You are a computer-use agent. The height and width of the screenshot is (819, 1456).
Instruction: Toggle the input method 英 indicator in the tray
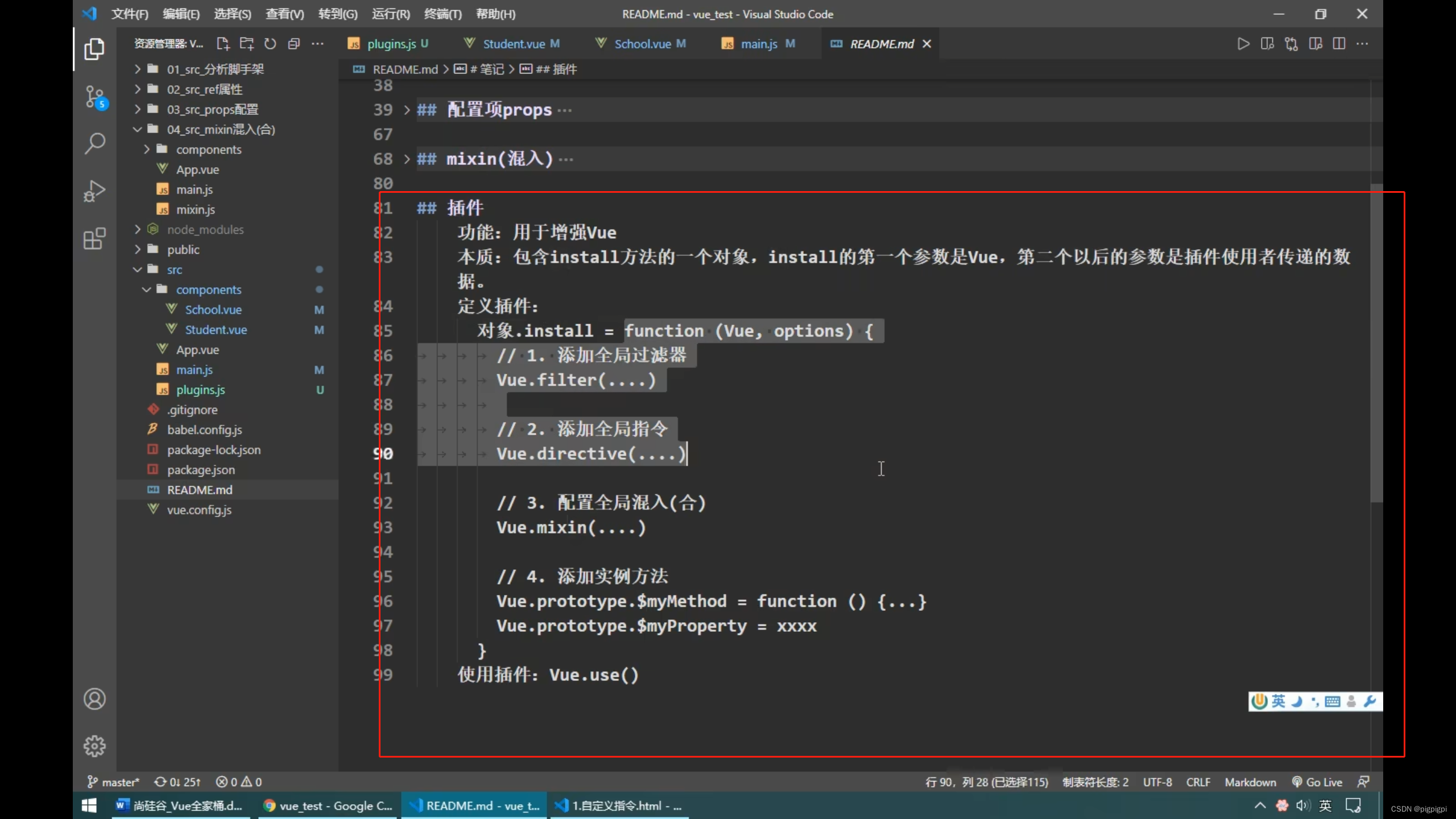pyautogui.click(x=1325, y=805)
